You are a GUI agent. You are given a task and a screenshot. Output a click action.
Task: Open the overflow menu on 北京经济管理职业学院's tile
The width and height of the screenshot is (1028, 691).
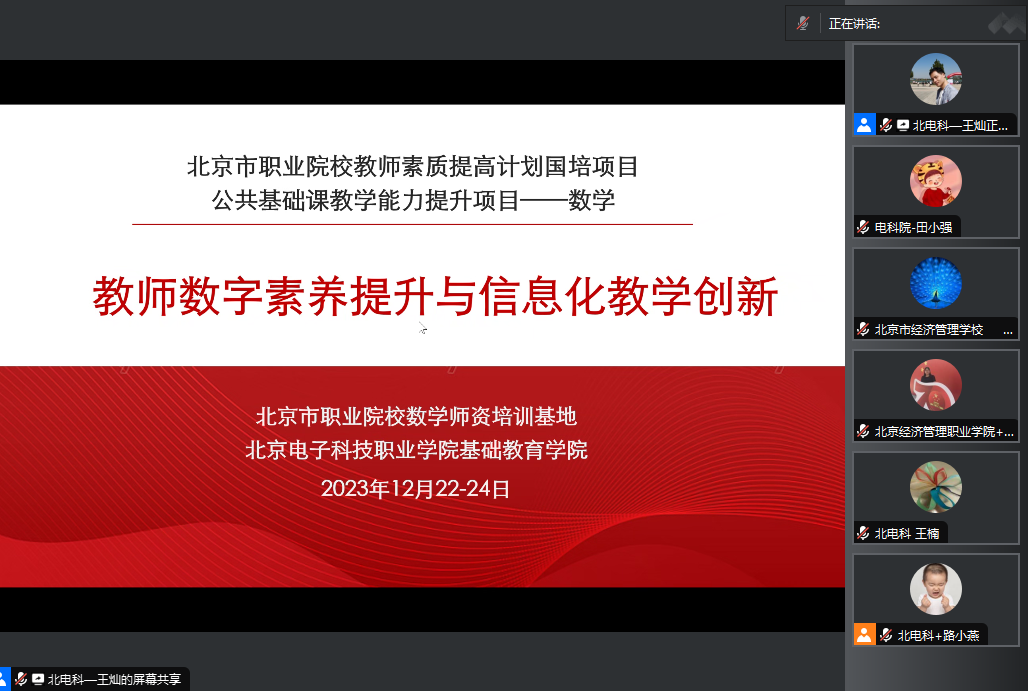[1010, 433]
